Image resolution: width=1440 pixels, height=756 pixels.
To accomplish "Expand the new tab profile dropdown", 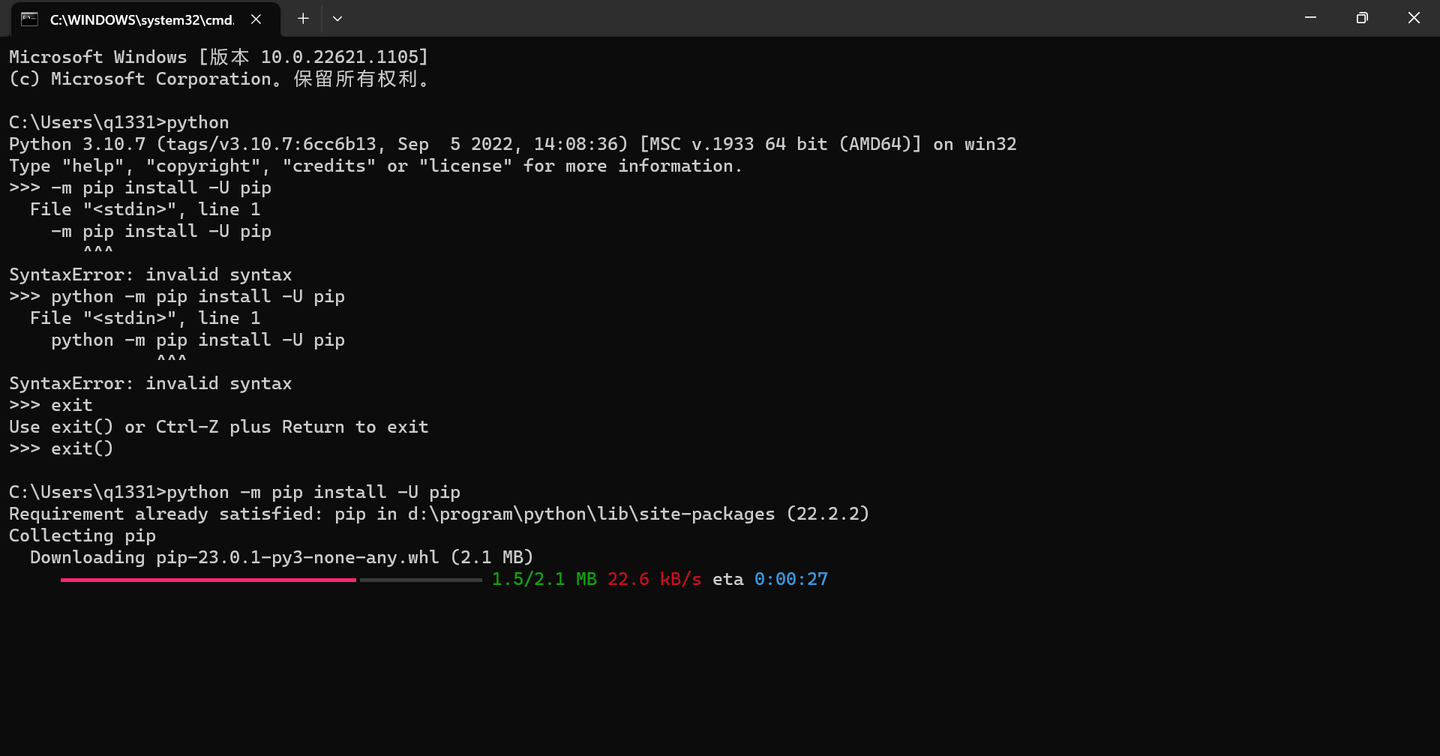I will tap(337, 19).
